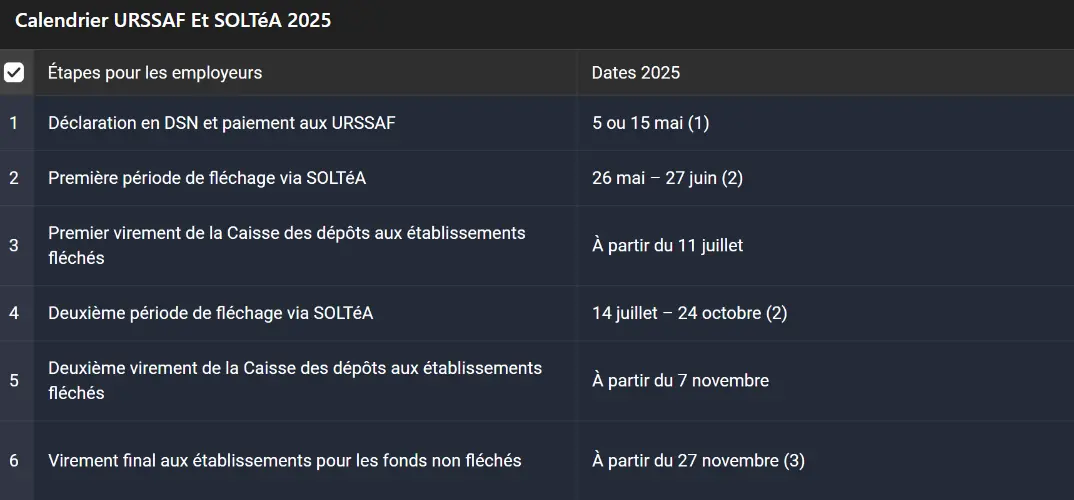
Task: Click 'Première période de fléchage via SOLTéA' cell
Action: coord(207,178)
